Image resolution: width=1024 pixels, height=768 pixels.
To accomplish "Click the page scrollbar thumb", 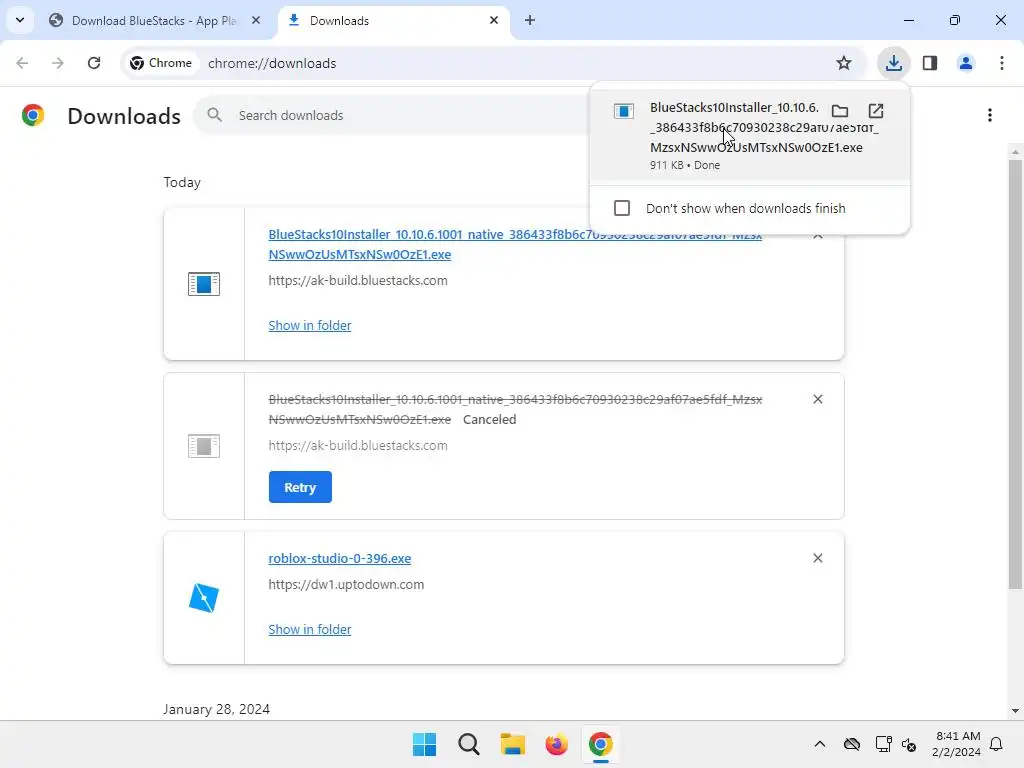I will click(x=1015, y=374).
